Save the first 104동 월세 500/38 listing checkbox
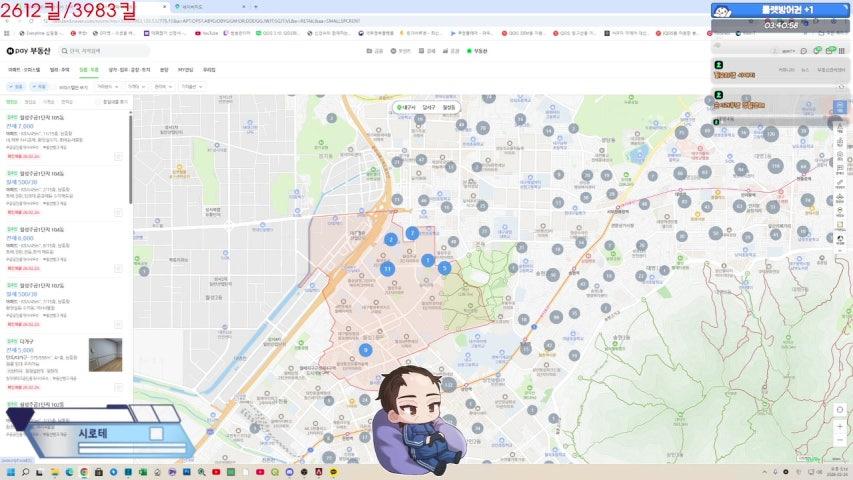 118,212
